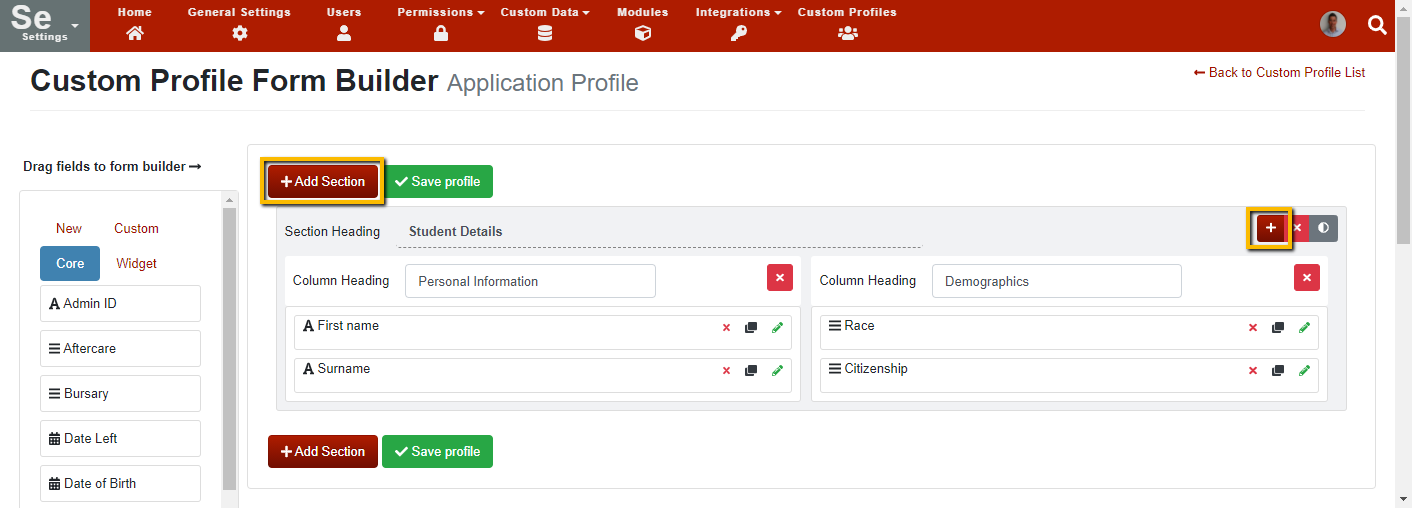Open the Se Settings module switcher
The height and width of the screenshot is (508, 1412).
click(x=45, y=26)
